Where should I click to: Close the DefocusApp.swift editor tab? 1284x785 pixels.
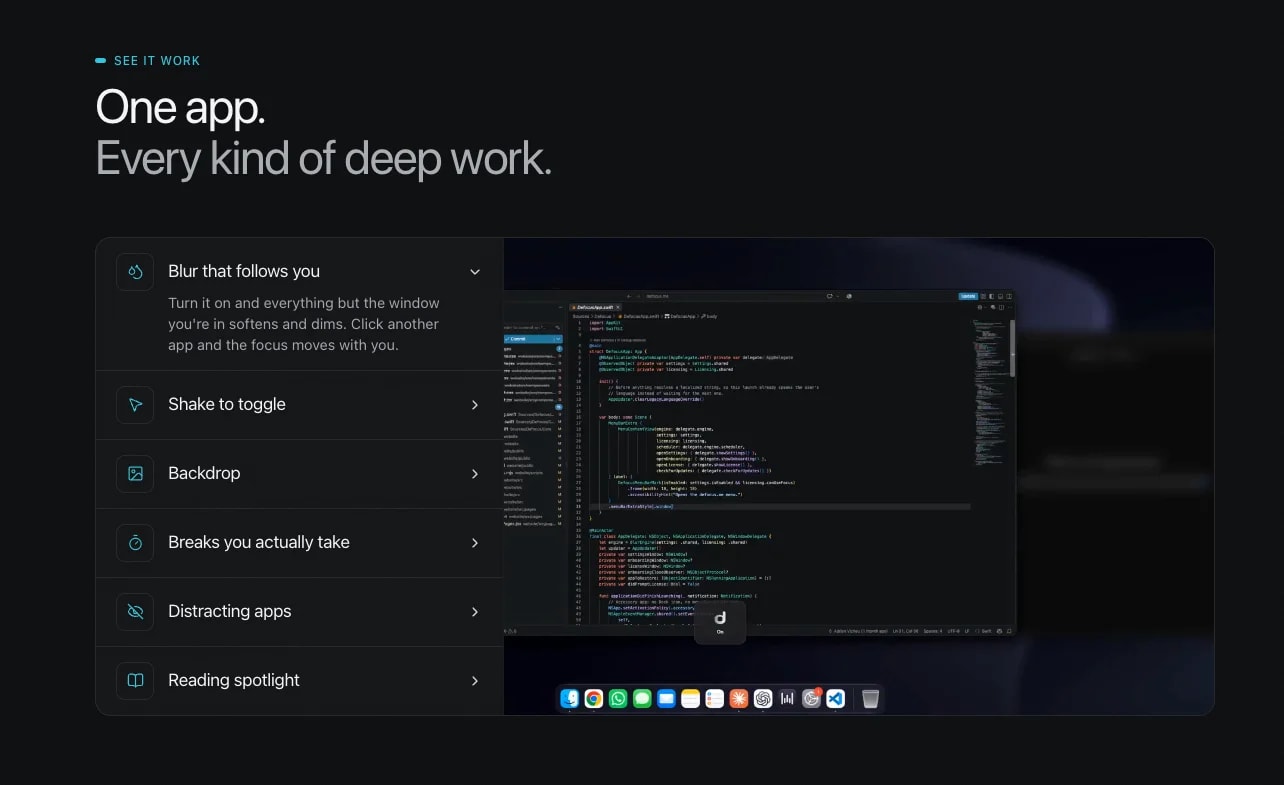(x=618, y=307)
